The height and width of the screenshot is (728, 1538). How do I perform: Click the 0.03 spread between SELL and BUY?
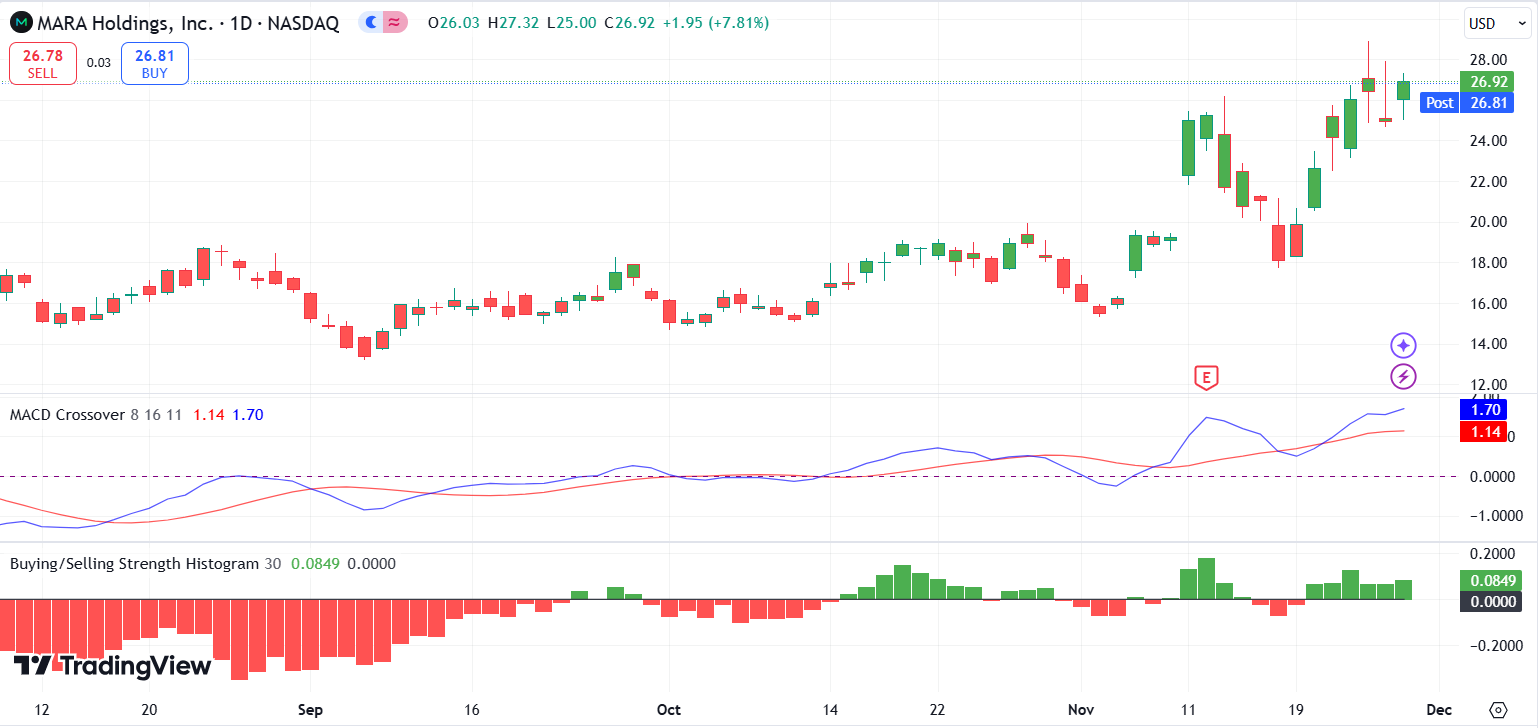coord(99,63)
